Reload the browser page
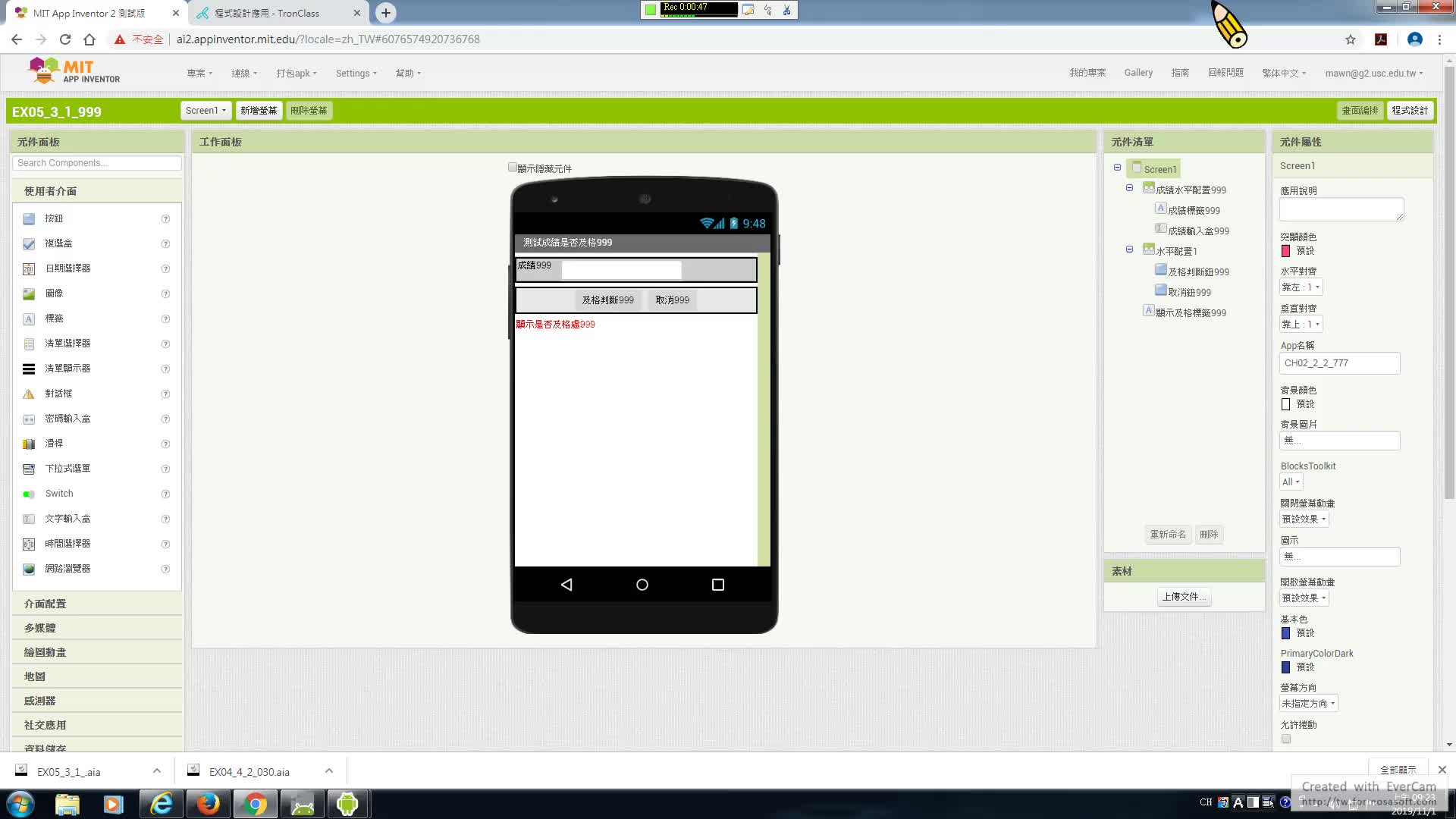 tap(65, 39)
